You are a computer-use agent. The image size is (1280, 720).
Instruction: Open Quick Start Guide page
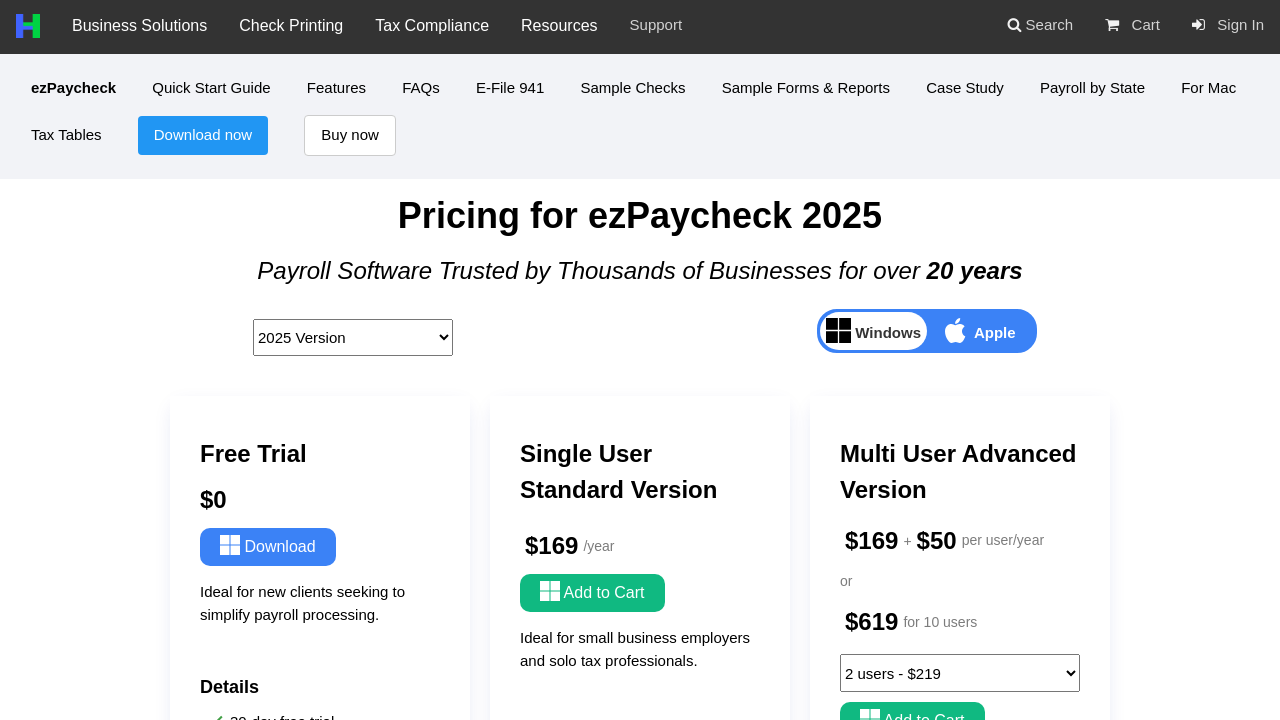click(211, 88)
